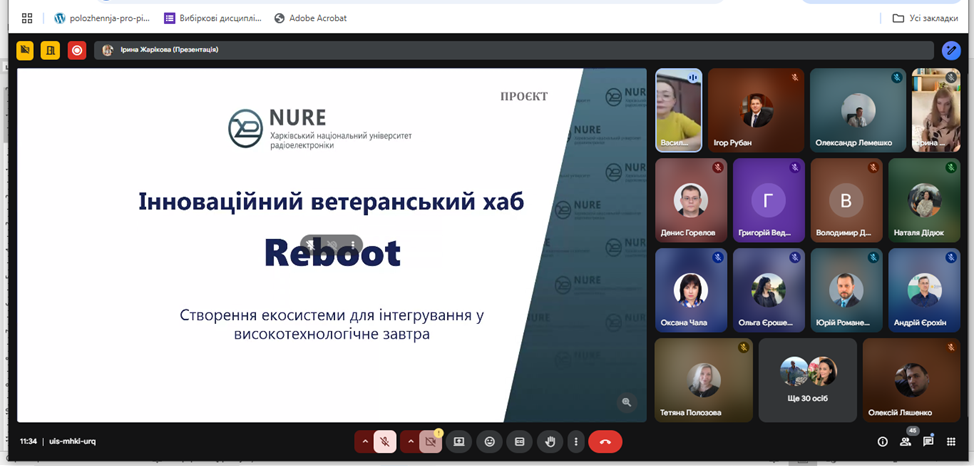Select the Олександр Лемешко participant tile

click(x=858, y=110)
